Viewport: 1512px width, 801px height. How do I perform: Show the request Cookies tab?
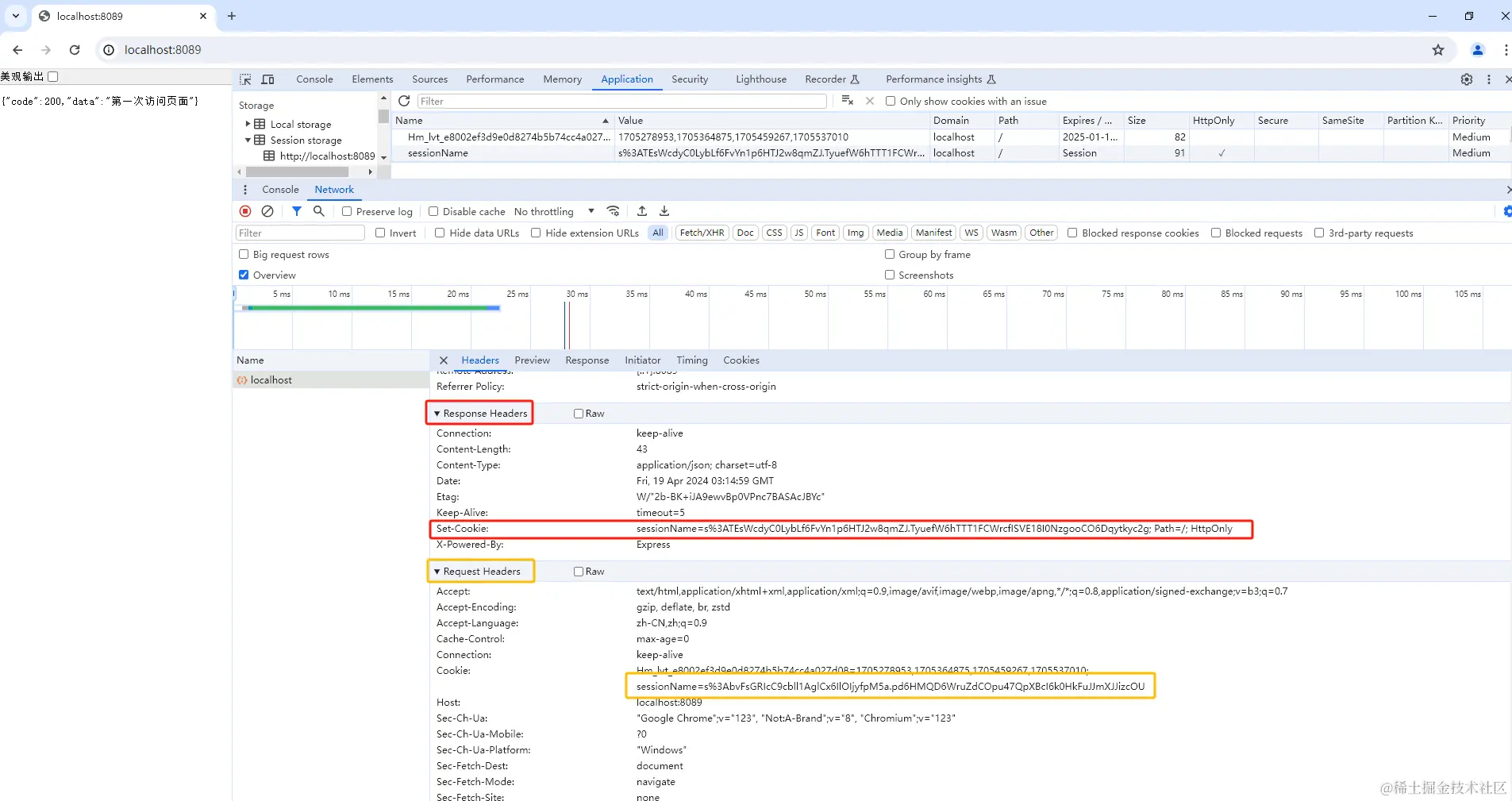click(741, 360)
